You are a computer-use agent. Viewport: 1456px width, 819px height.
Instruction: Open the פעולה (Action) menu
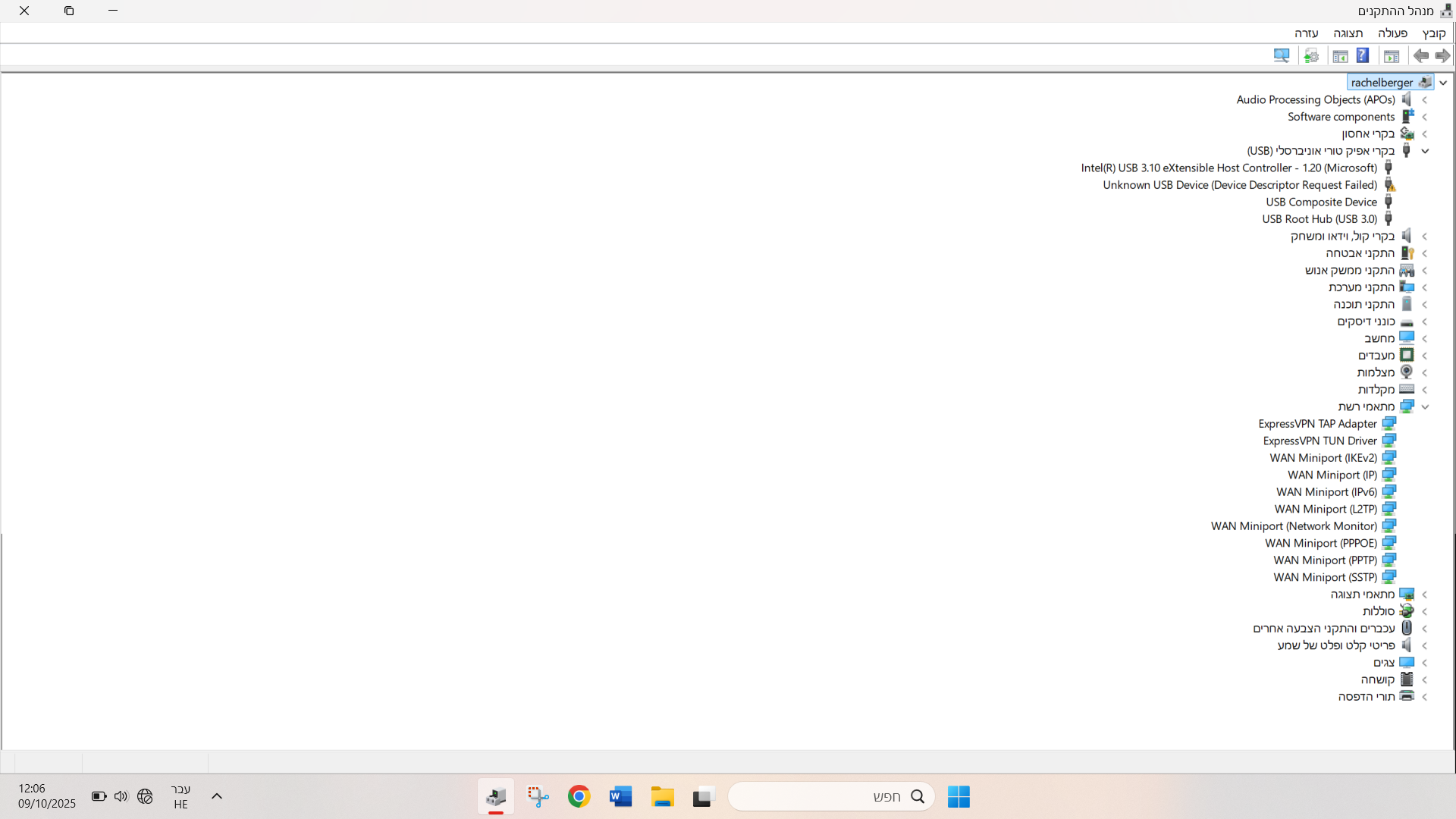coord(1392,33)
